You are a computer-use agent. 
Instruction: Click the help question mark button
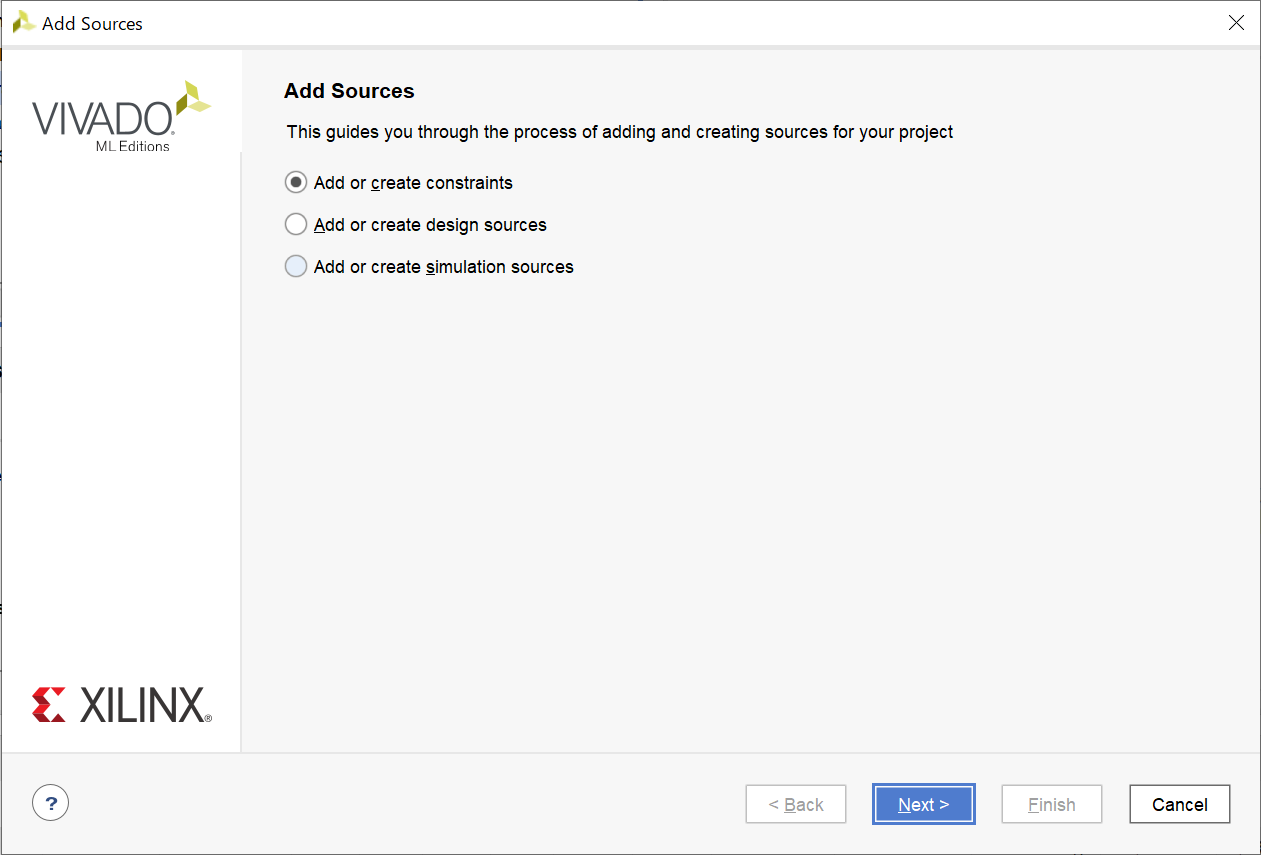[51, 802]
